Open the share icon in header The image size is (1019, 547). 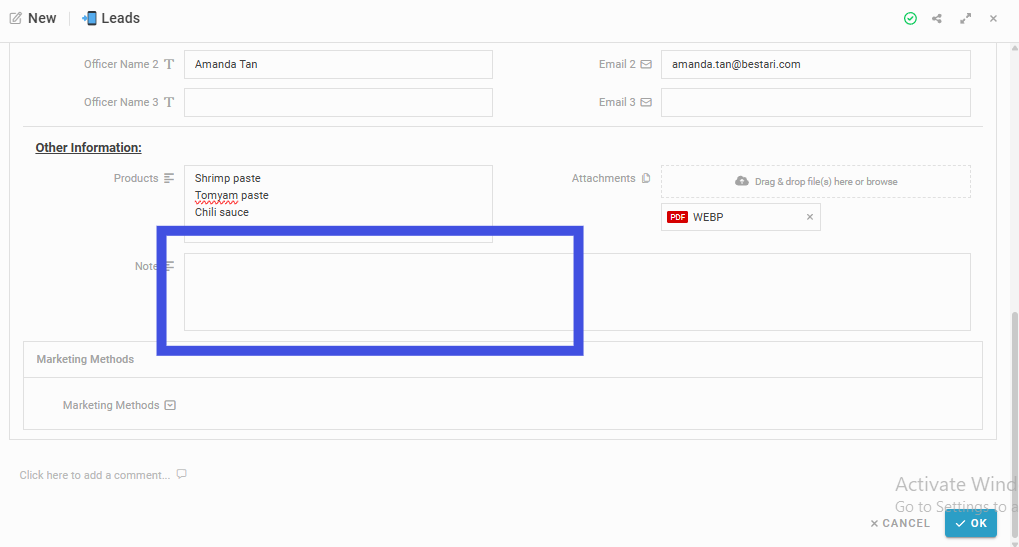(936, 19)
